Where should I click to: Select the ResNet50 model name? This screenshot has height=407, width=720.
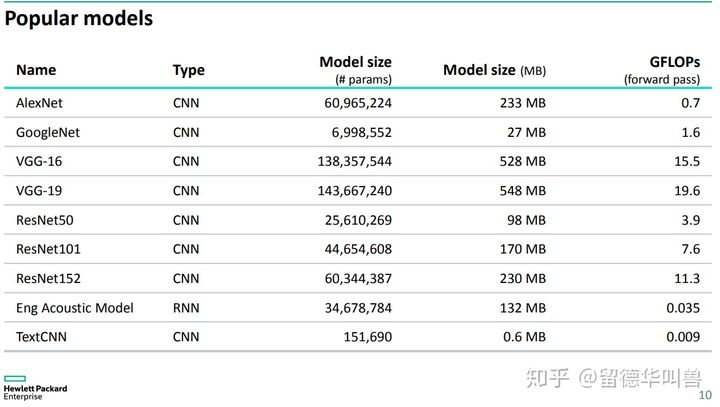point(45,220)
